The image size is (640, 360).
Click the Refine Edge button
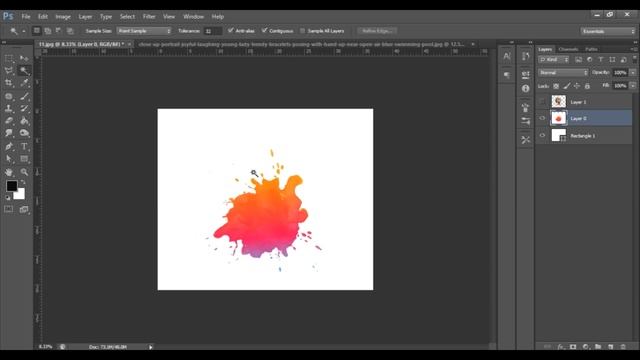pos(377,31)
